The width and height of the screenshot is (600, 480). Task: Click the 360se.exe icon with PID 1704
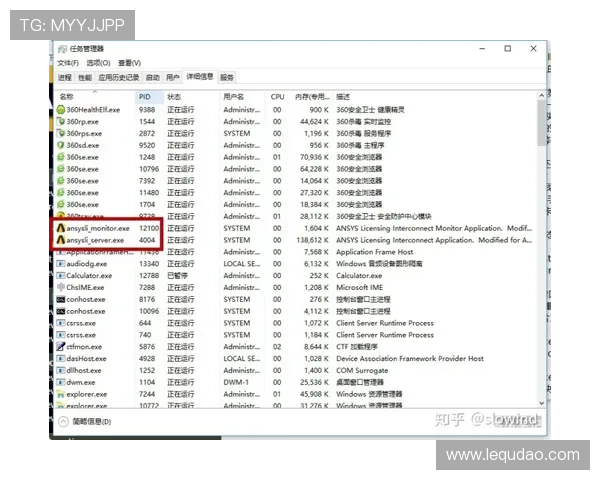click(60, 204)
